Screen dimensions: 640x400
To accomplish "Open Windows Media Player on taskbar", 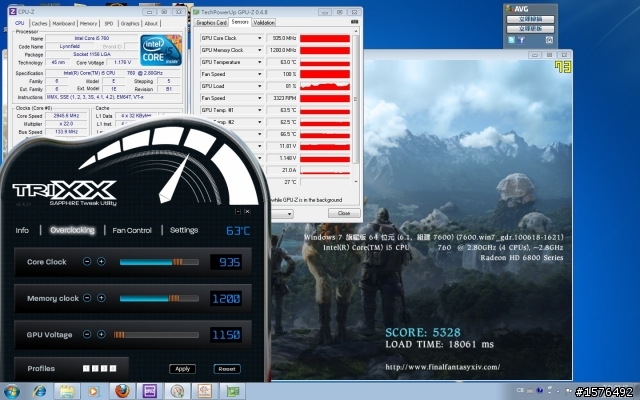I will 93,391.
